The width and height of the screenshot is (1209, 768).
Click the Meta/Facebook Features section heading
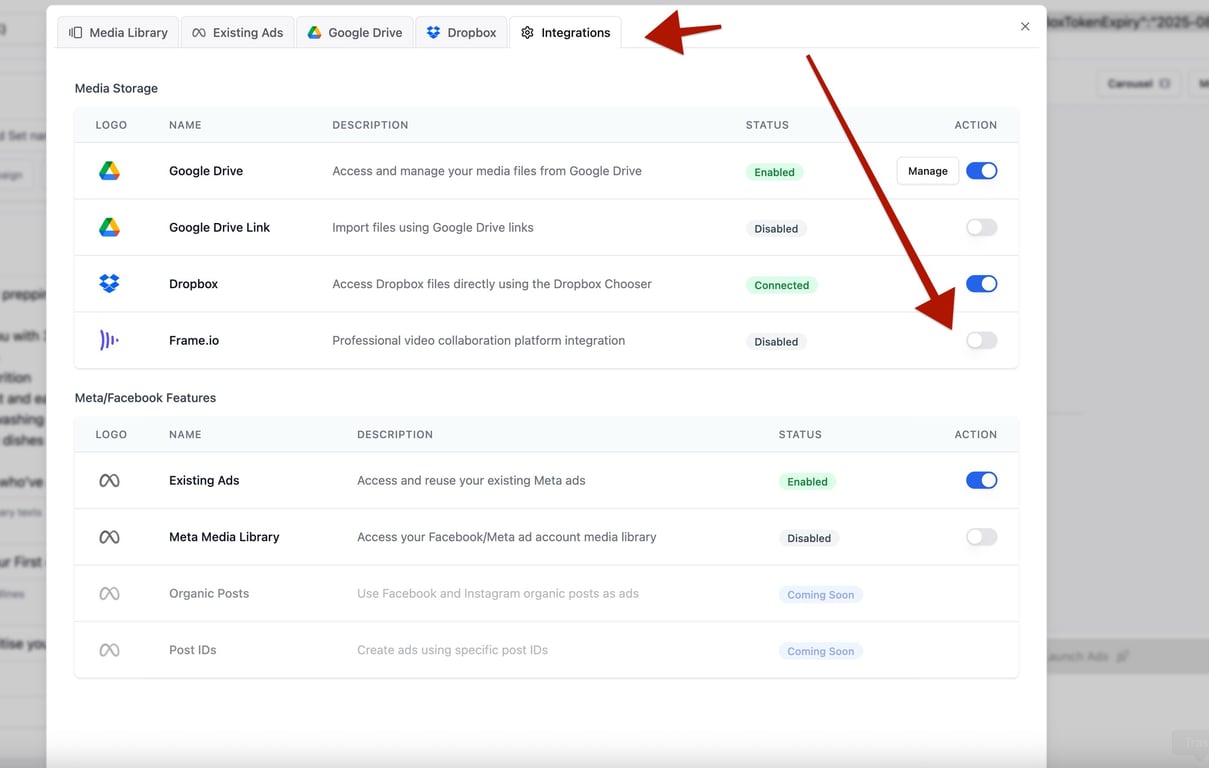click(145, 398)
